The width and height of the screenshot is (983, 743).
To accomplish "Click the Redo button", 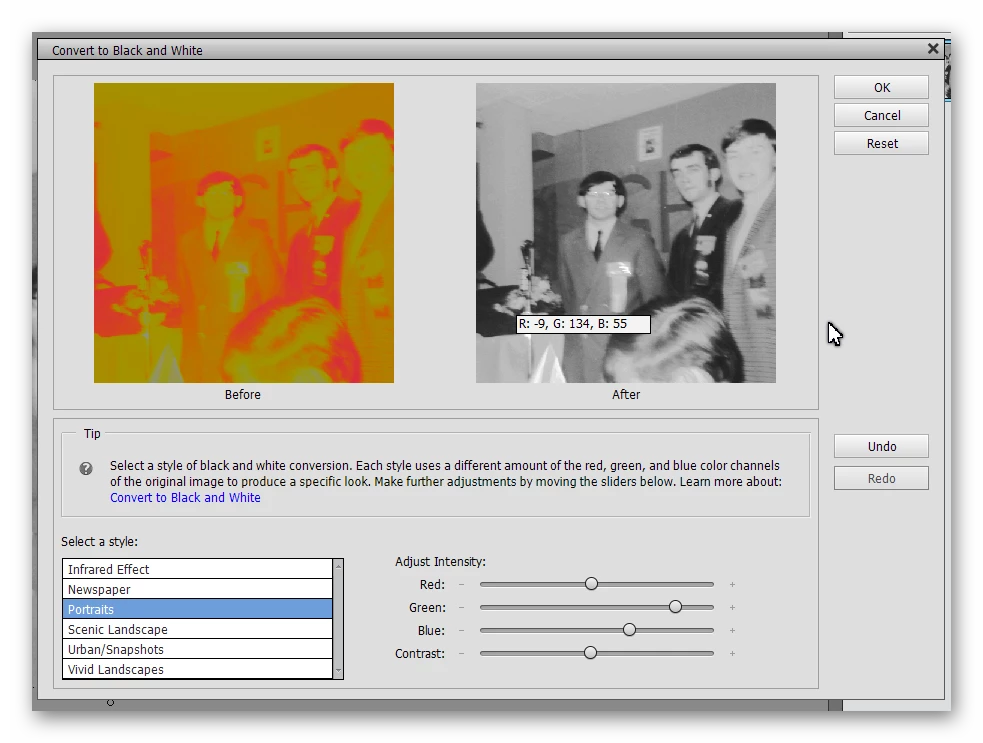I will pos(881,478).
